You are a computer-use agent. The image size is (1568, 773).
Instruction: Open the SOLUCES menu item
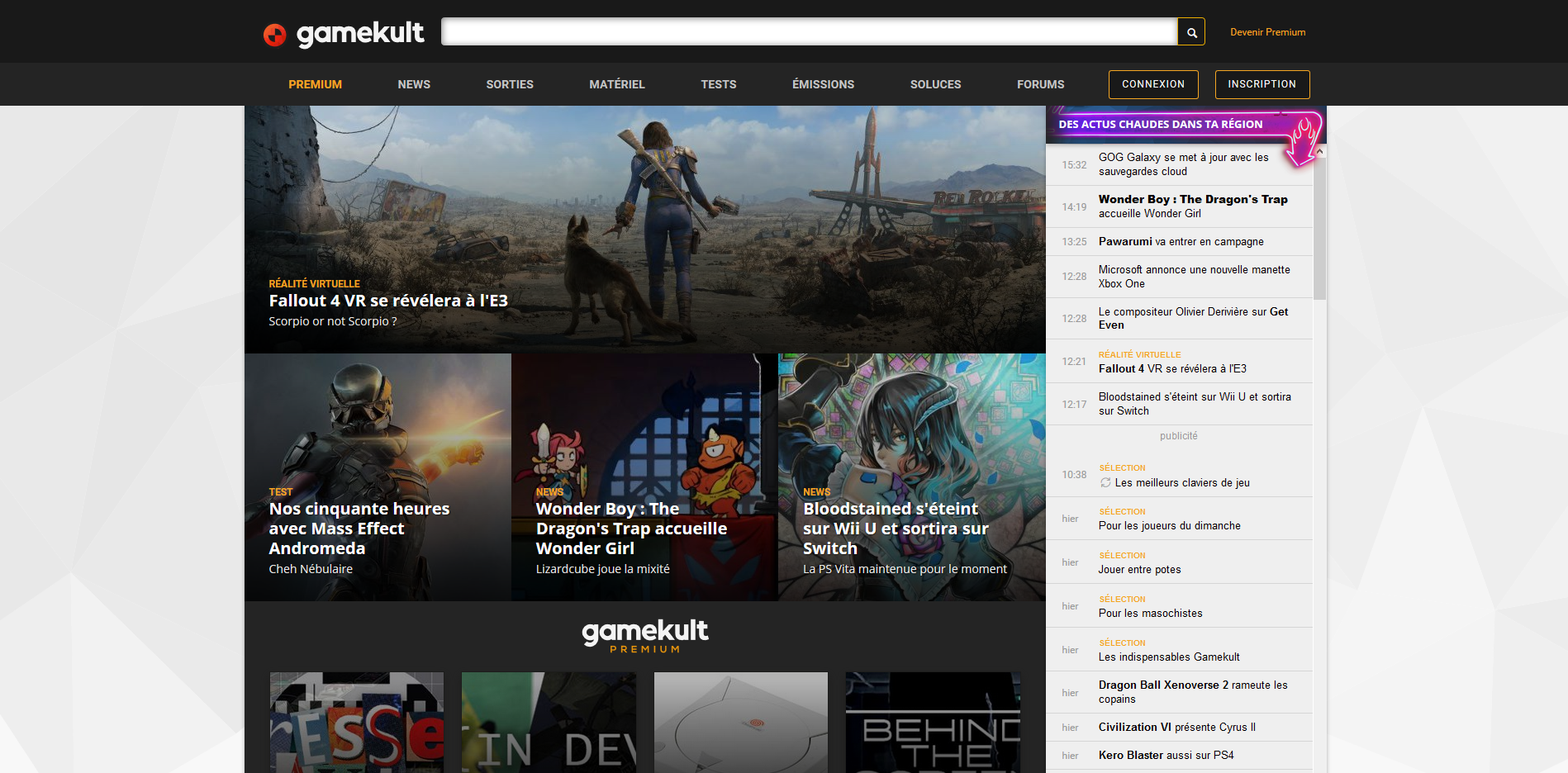pos(935,84)
